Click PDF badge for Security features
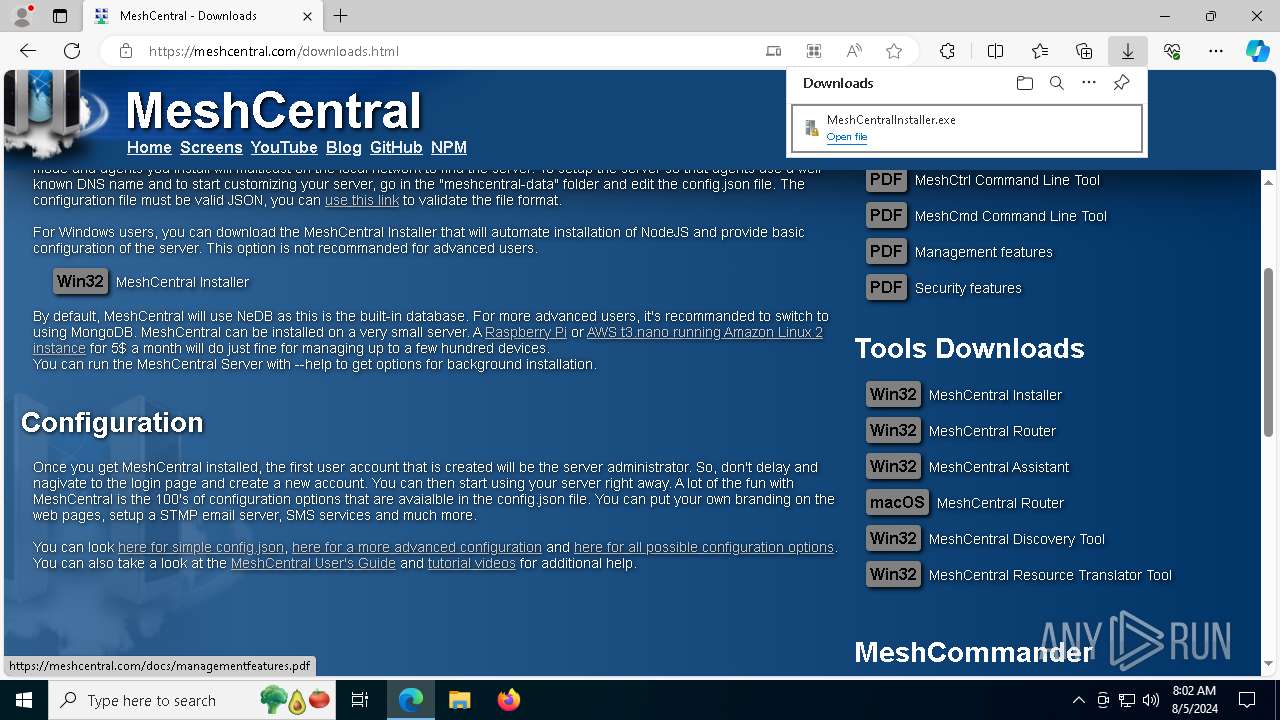This screenshot has height=720, width=1280. [886, 288]
